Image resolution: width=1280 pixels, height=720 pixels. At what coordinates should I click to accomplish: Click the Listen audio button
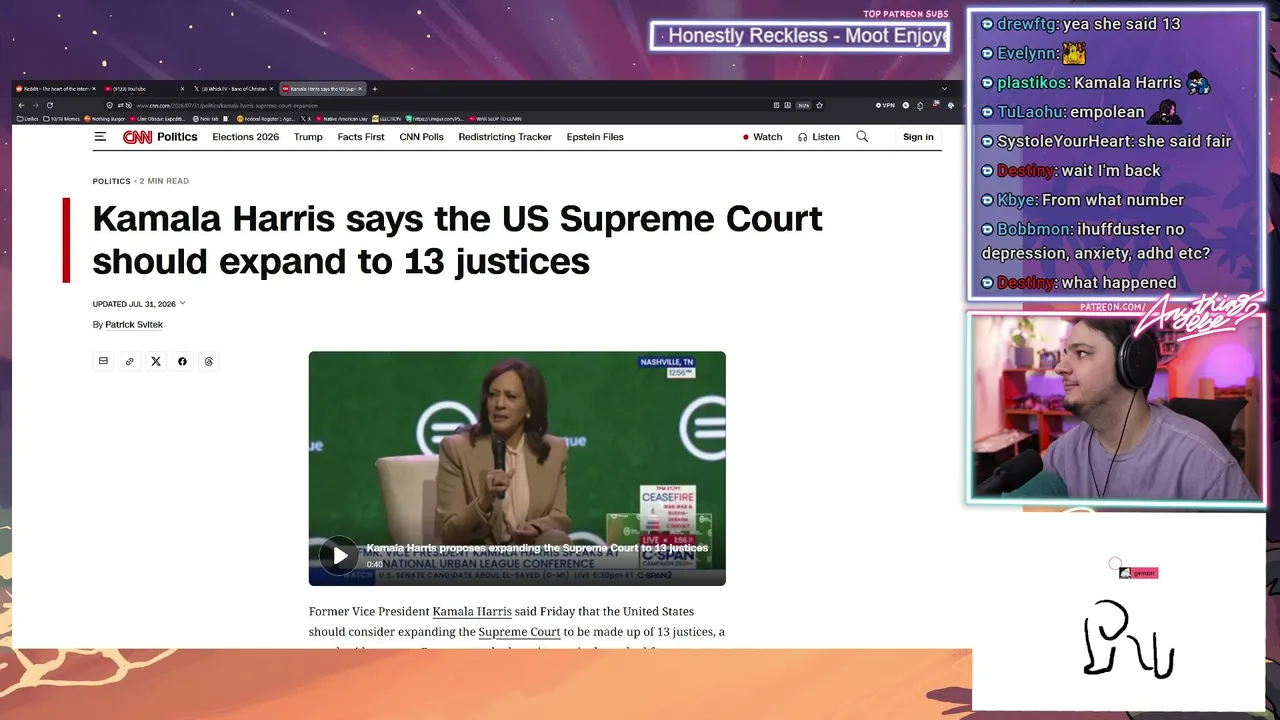click(x=819, y=137)
